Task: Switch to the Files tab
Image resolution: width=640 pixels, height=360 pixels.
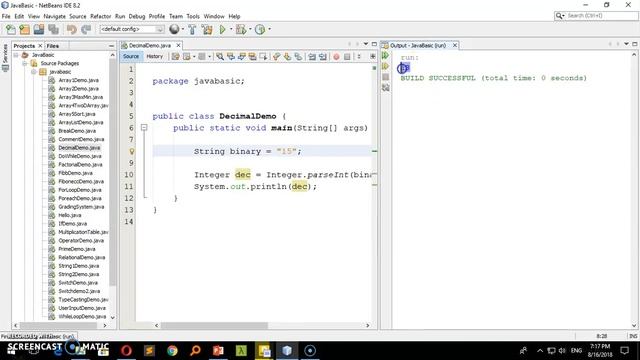Action: 53,46
